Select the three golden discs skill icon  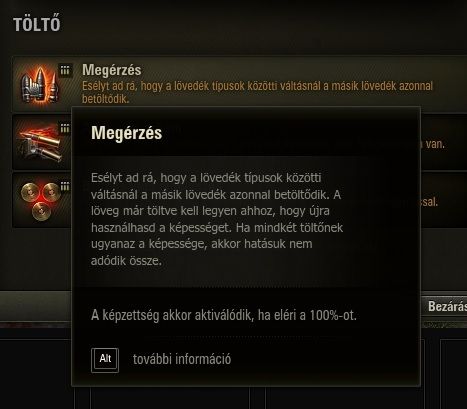pyautogui.click(x=40, y=200)
